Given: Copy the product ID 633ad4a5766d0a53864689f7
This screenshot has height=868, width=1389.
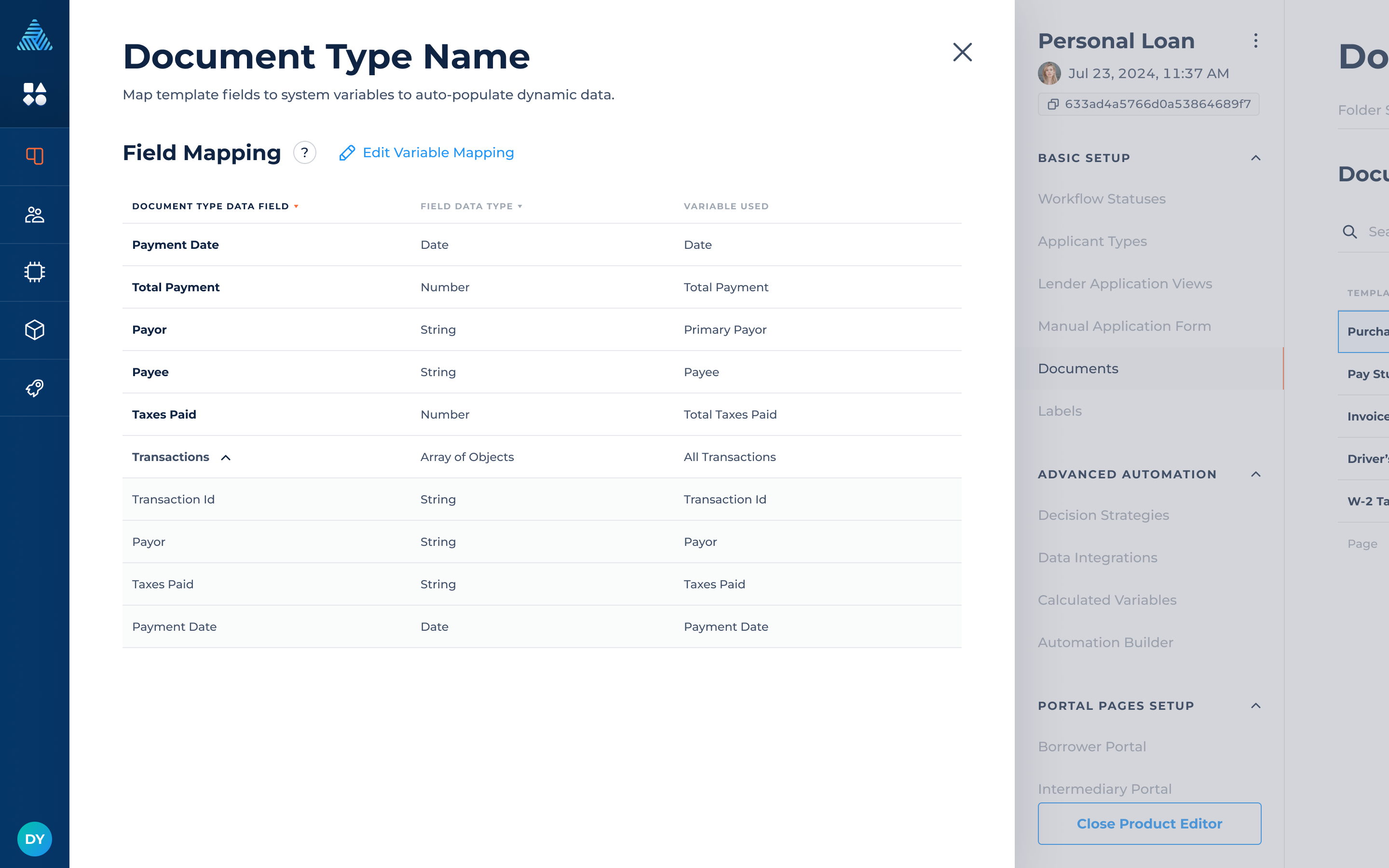Looking at the screenshot, I should (x=1147, y=105).
